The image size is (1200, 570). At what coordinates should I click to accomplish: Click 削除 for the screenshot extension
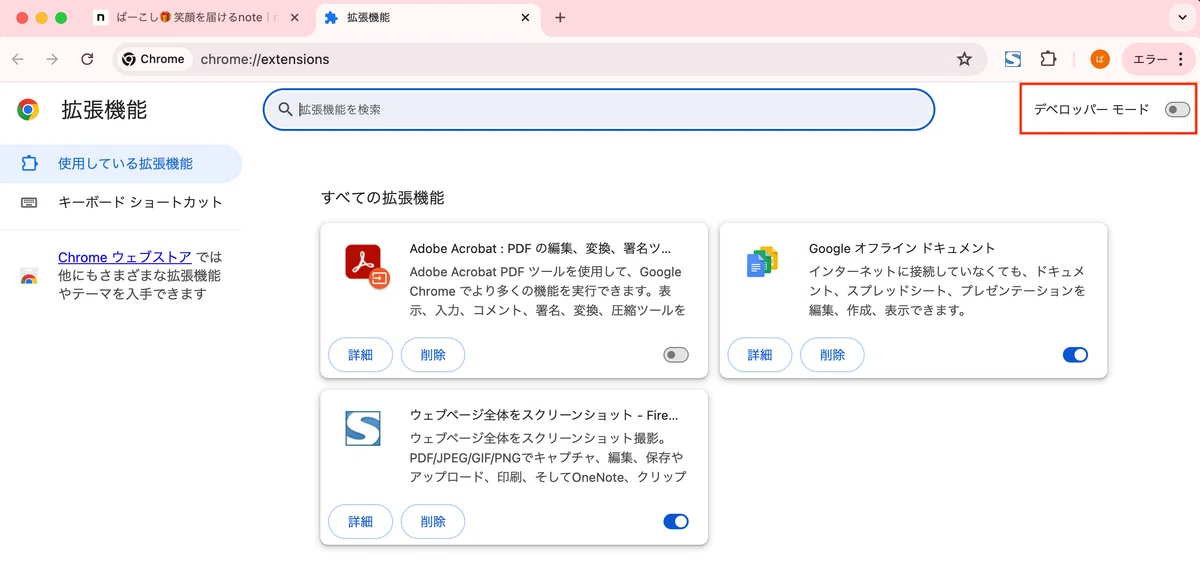tap(433, 522)
